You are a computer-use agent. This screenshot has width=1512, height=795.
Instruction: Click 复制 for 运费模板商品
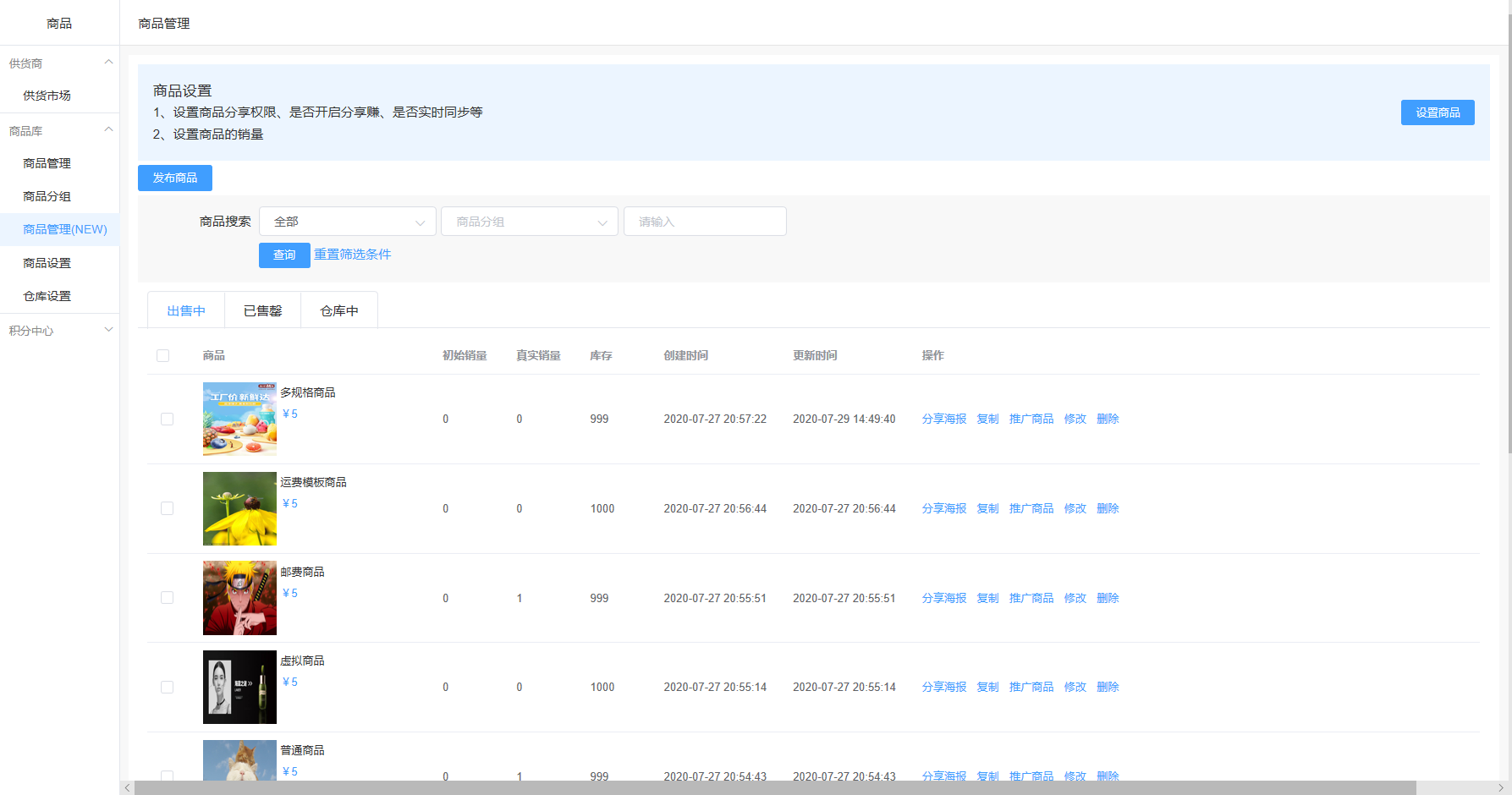pos(987,508)
